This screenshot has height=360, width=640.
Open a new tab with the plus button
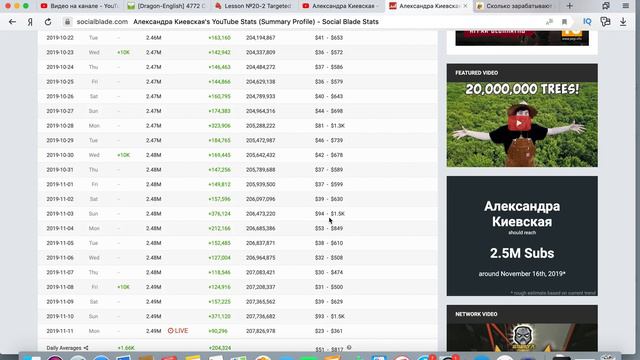[x=570, y=6]
